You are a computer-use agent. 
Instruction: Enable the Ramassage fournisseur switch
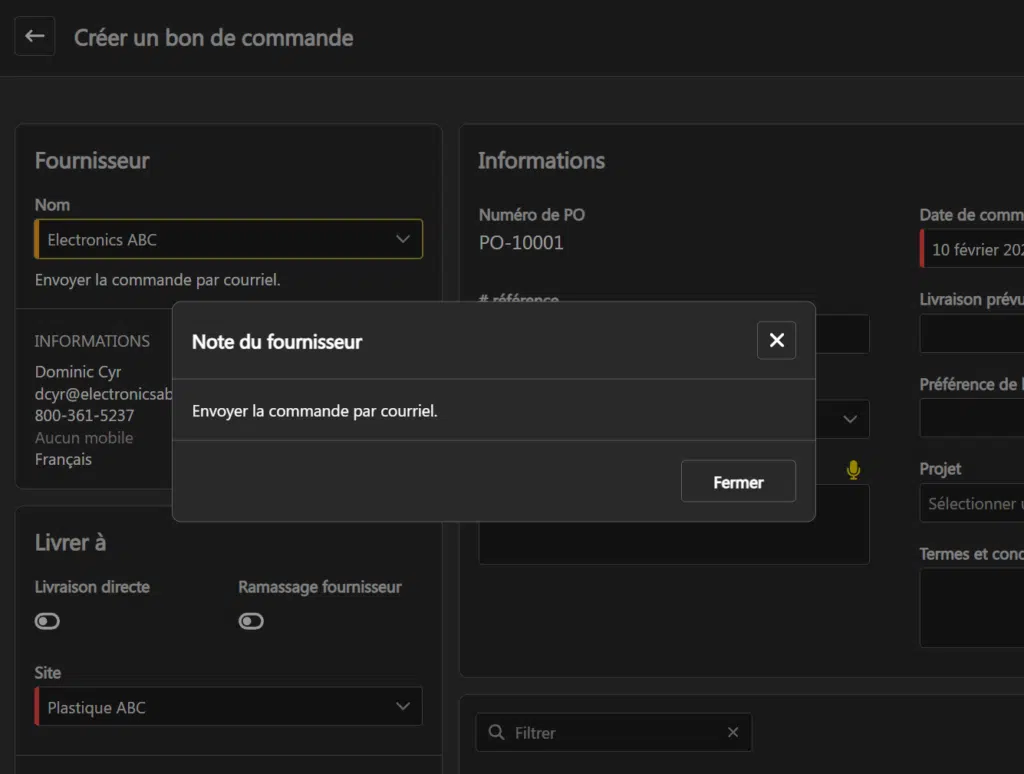pos(251,621)
